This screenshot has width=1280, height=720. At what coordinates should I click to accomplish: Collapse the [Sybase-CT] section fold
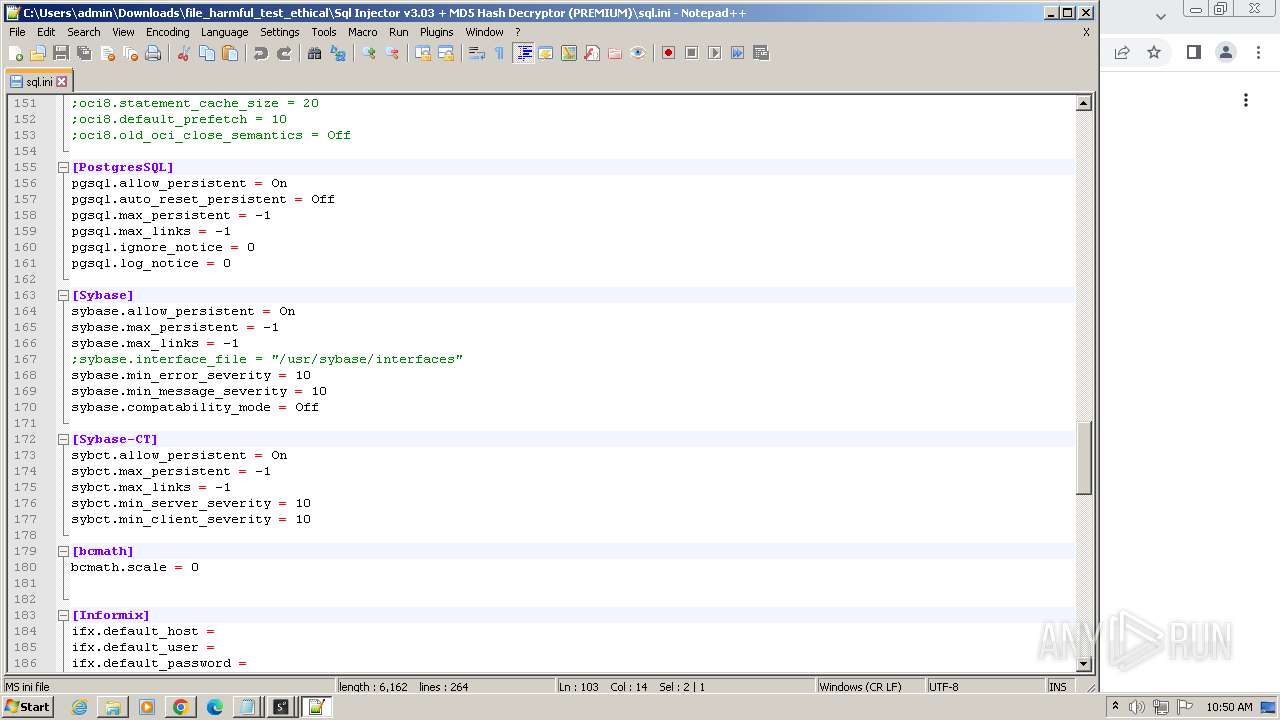(63, 439)
